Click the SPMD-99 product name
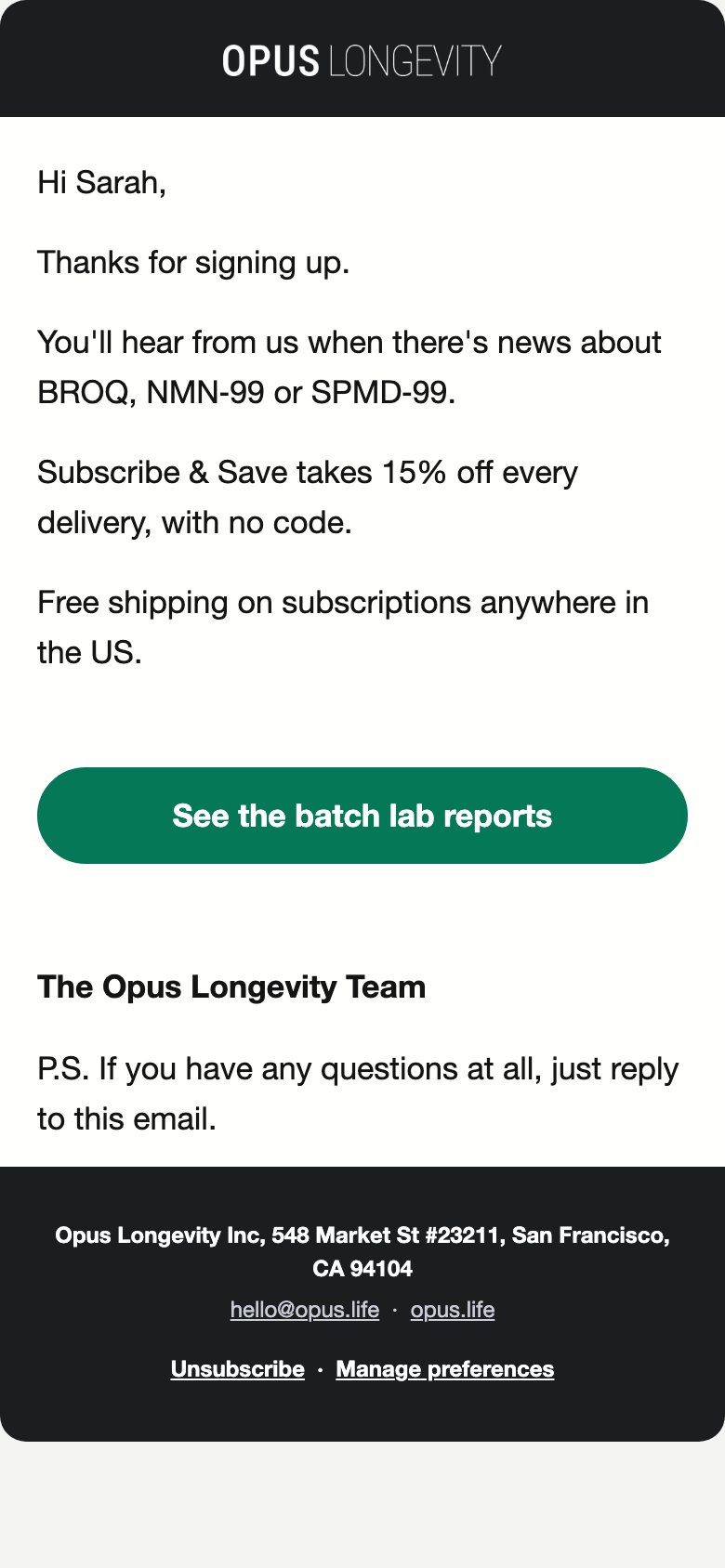725x1568 pixels. coord(379,393)
